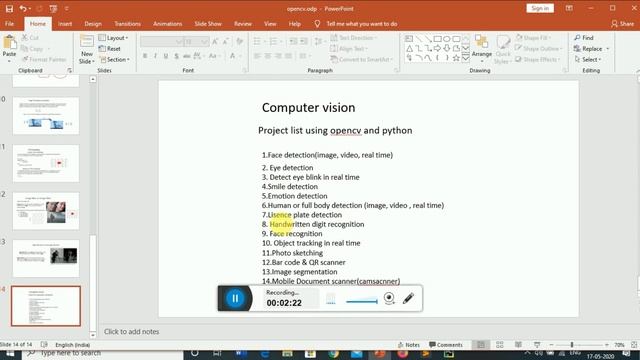
Task: Click the zoom out minus button
Action: tap(551, 345)
